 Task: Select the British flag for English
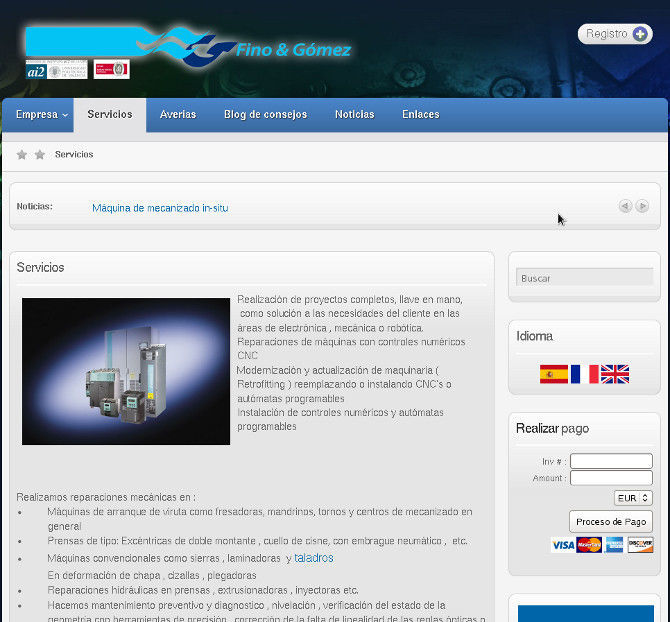point(615,374)
